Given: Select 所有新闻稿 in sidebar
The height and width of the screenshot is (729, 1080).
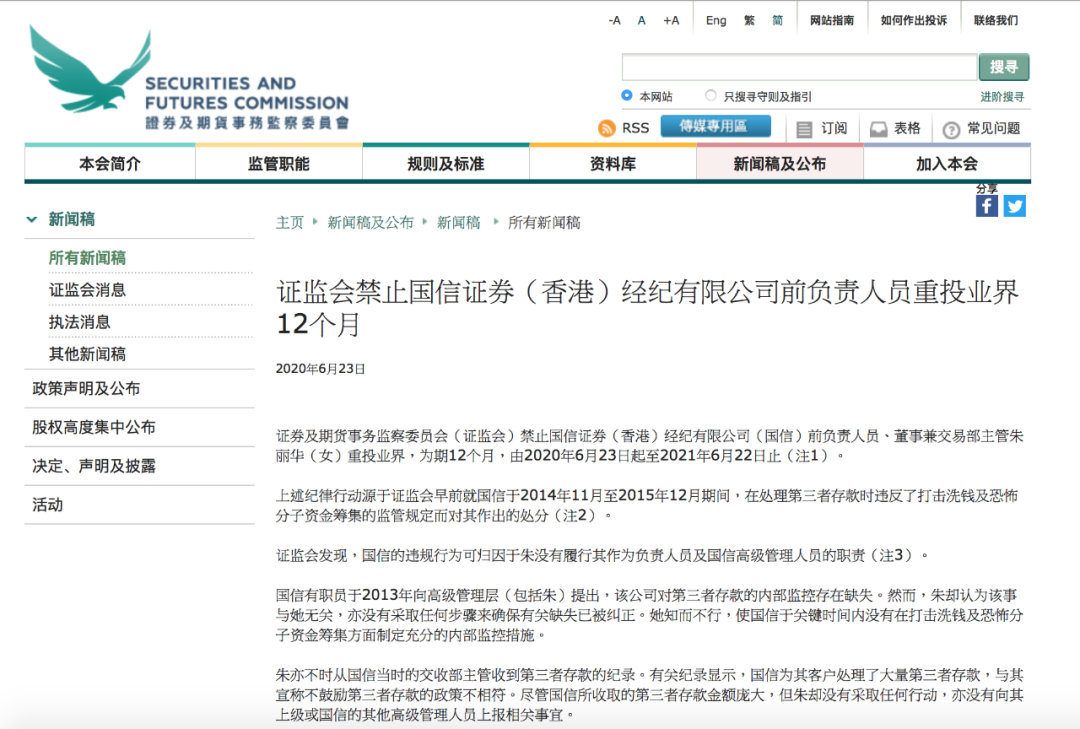Looking at the screenshot, I should click(87, 258).
